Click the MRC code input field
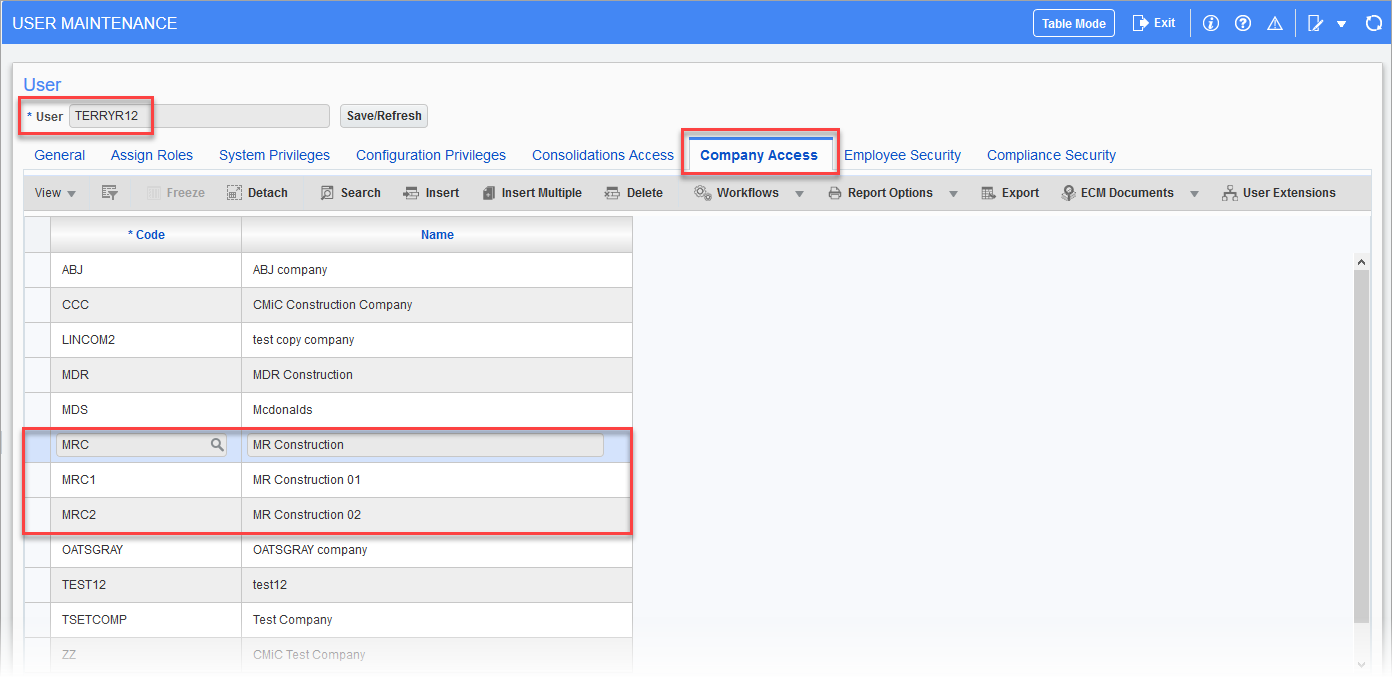Viewport: 1392px width, 678px height. (141, 445)
